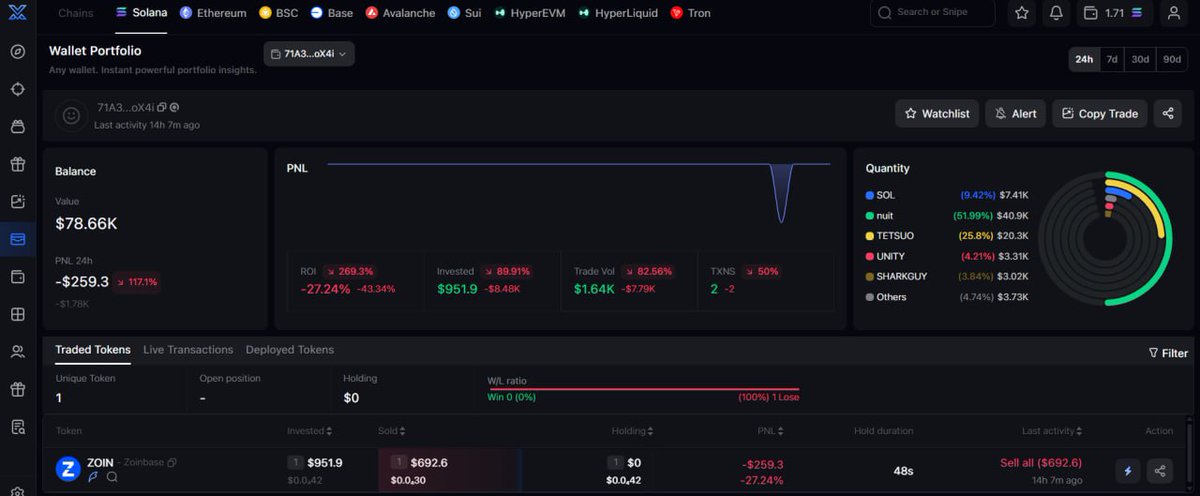1200x496 pixels.
Task: Select the 7d timeframe
Action: (x=1112, y=59)
